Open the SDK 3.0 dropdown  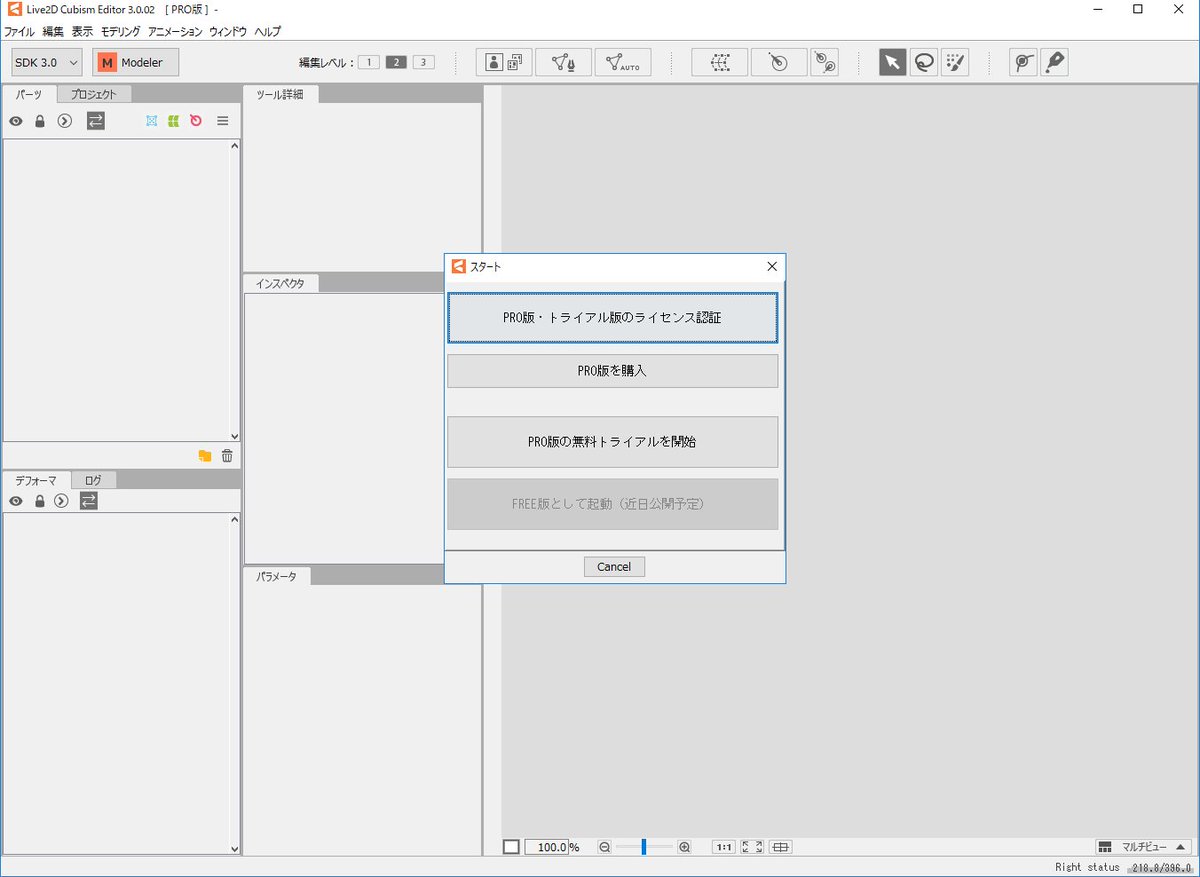[46, 62]
